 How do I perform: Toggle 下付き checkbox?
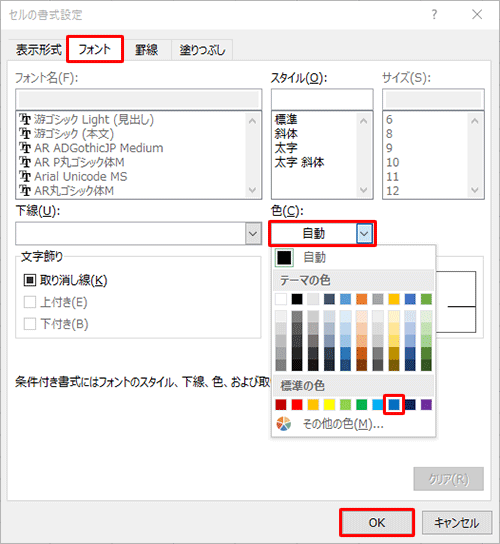click(29, 324)
